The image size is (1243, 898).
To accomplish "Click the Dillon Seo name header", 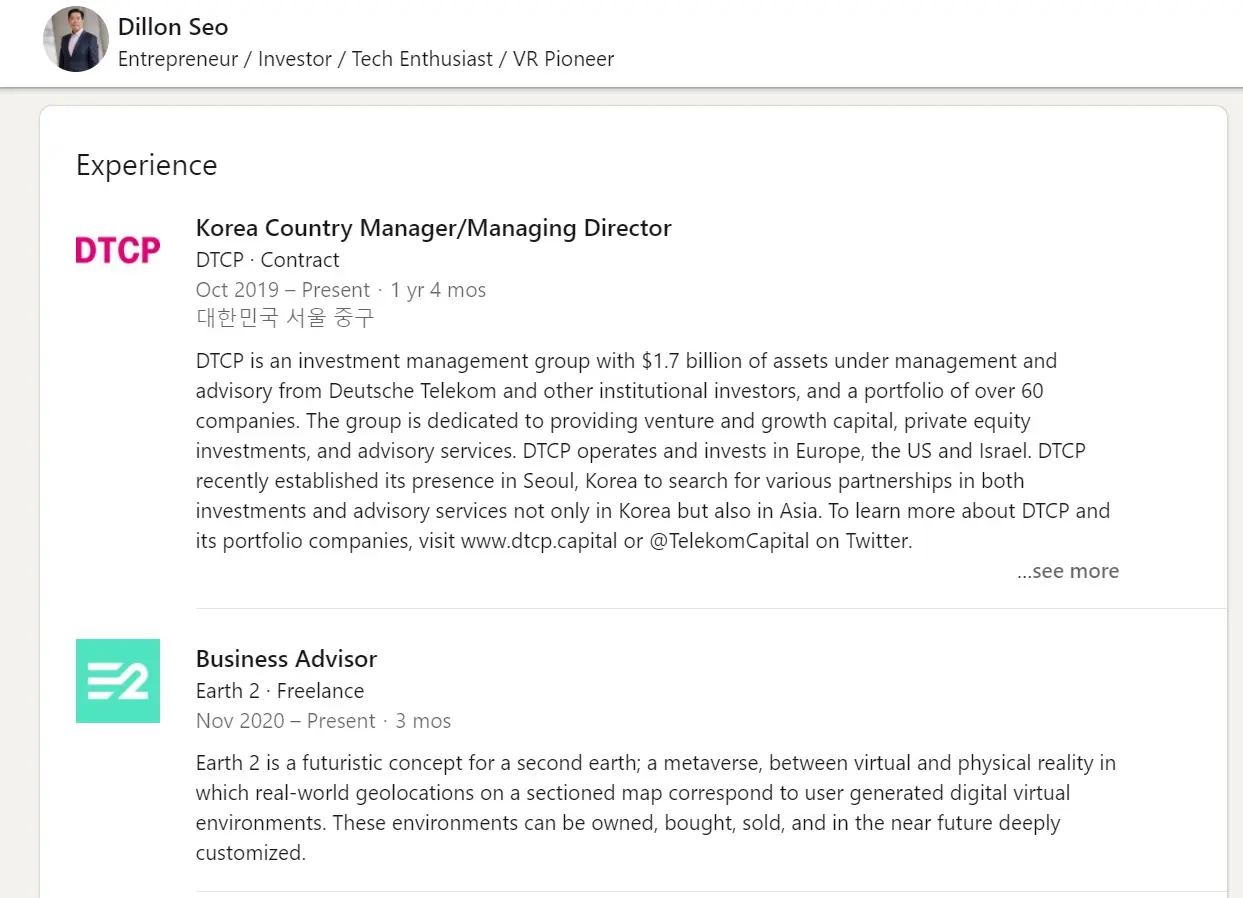I will click(173, 27).
